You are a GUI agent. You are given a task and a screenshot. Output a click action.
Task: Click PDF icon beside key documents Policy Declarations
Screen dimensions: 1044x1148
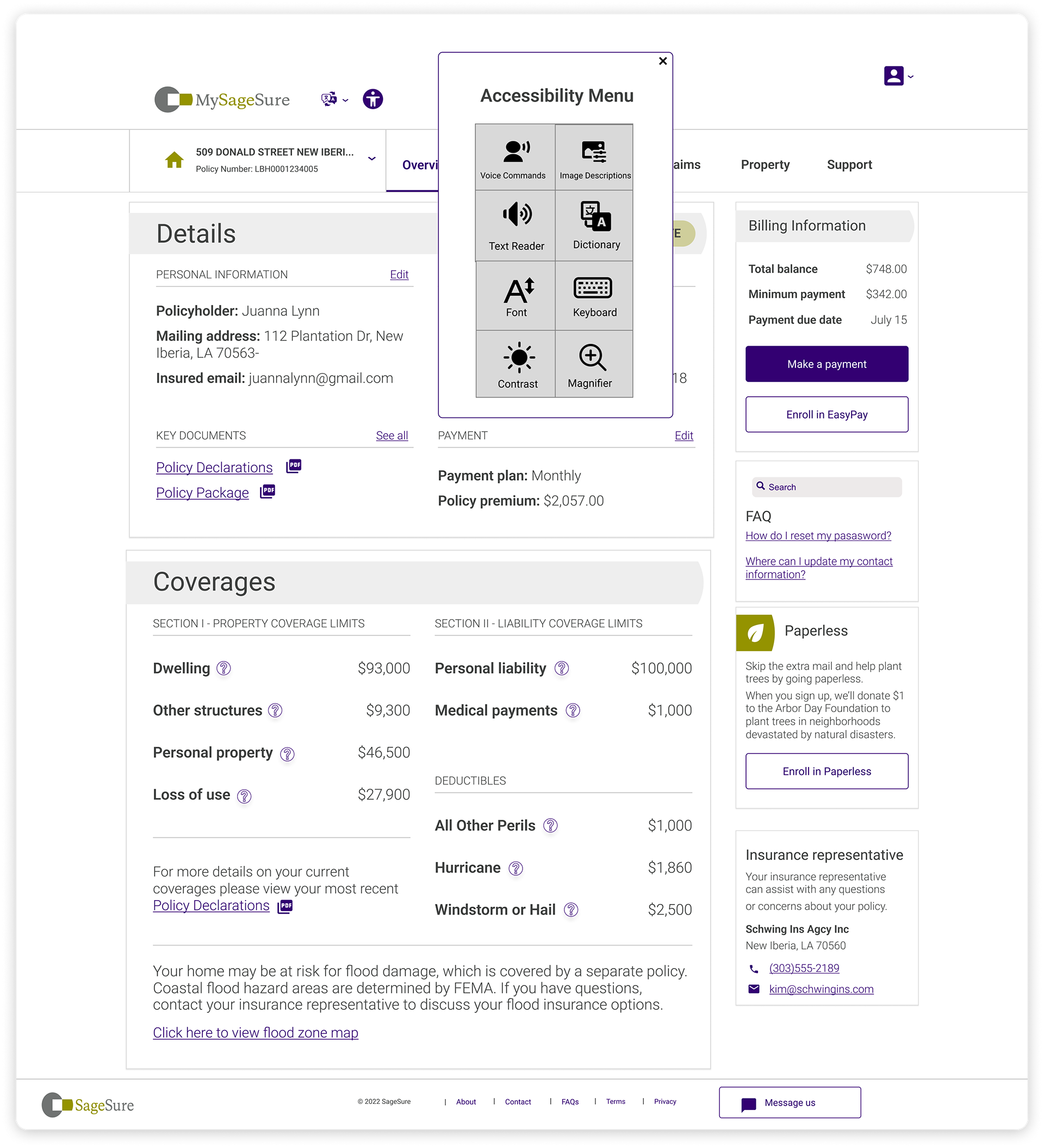(293, 466)
